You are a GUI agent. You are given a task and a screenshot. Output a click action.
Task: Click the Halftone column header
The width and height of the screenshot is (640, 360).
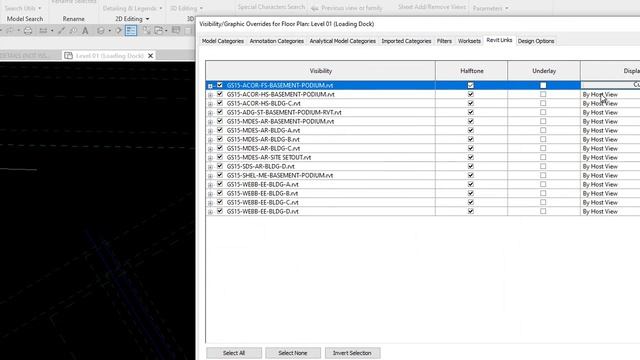pyautogui.click(x=471, y=71)
